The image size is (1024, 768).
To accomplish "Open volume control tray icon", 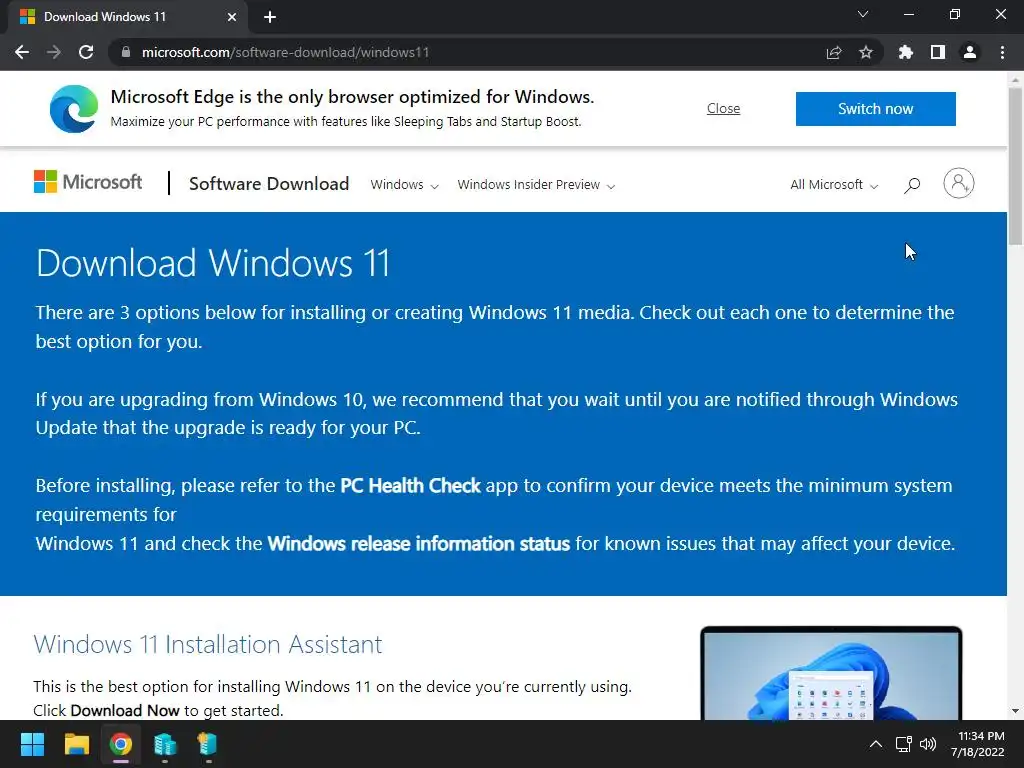I will click(x=928, y=744).
